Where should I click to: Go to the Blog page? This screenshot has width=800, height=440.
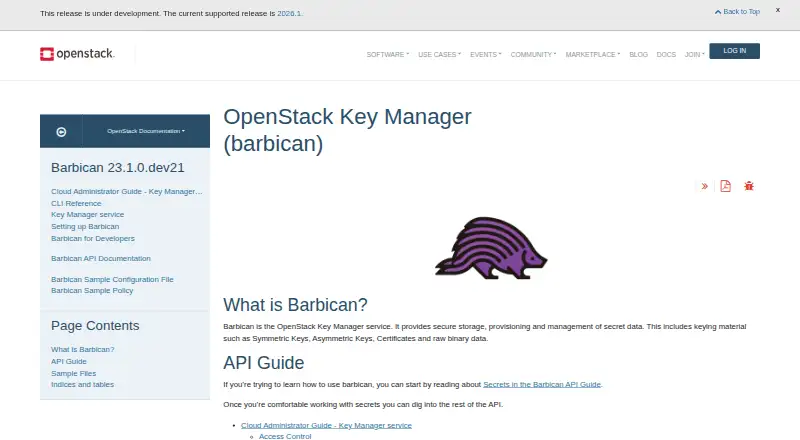[638, 55]
